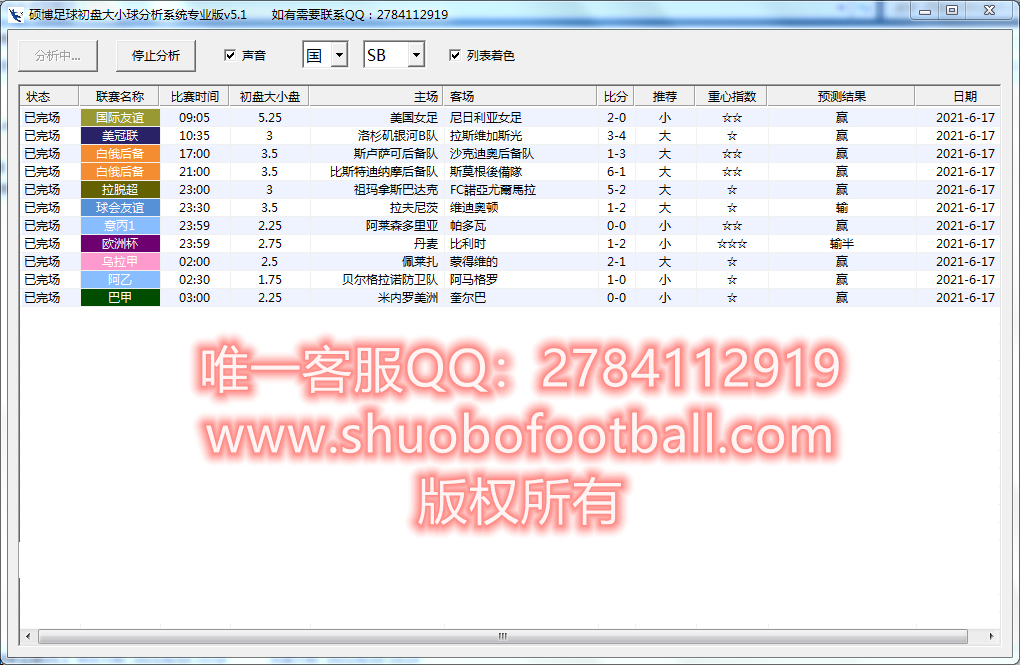Open the arrow on the SB combo box
Viewport: 1020px width, 665px height.
[416, 55]
